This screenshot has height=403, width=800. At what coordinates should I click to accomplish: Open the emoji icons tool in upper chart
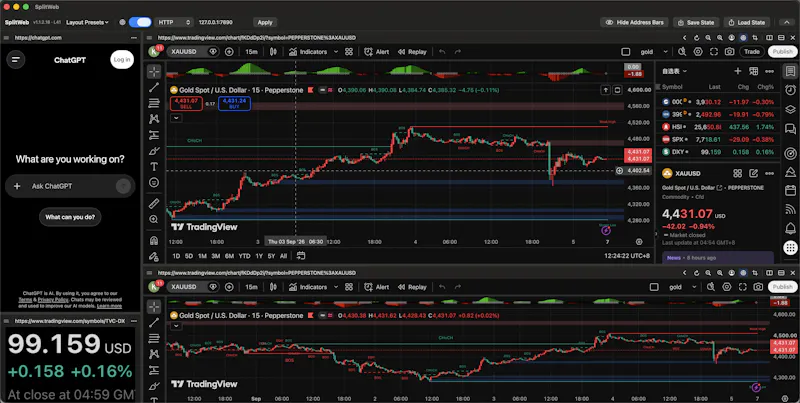tap(154, 182)
